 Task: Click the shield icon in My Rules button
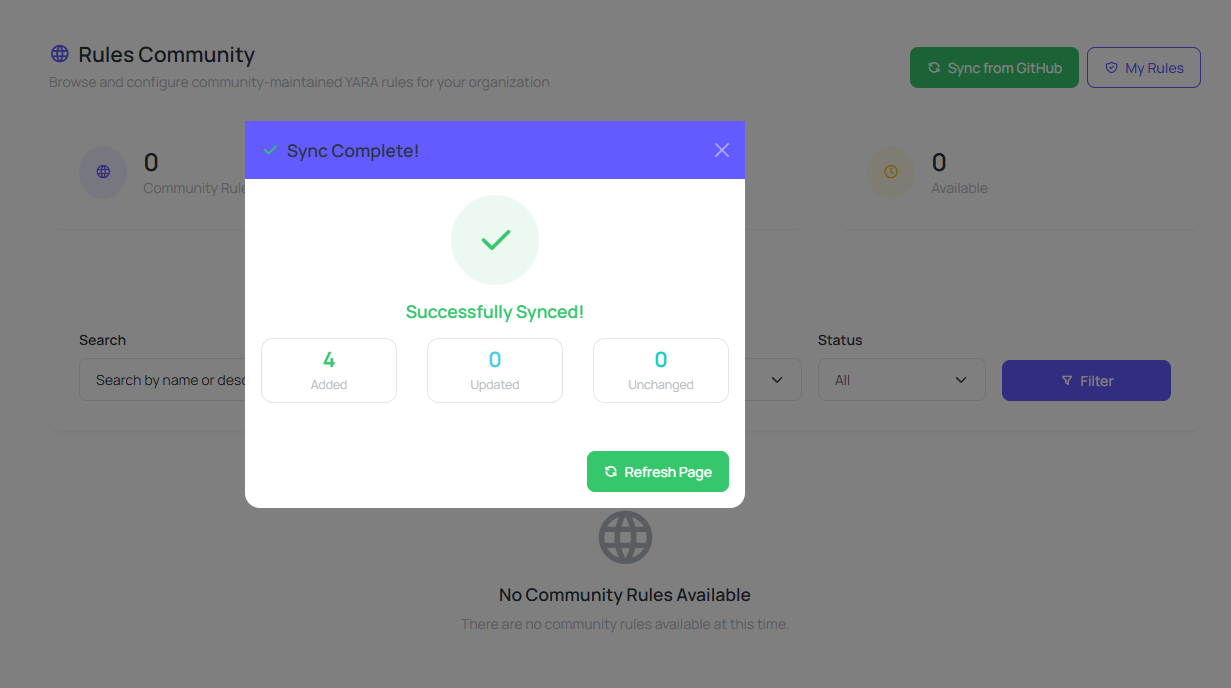[1111, 68]
